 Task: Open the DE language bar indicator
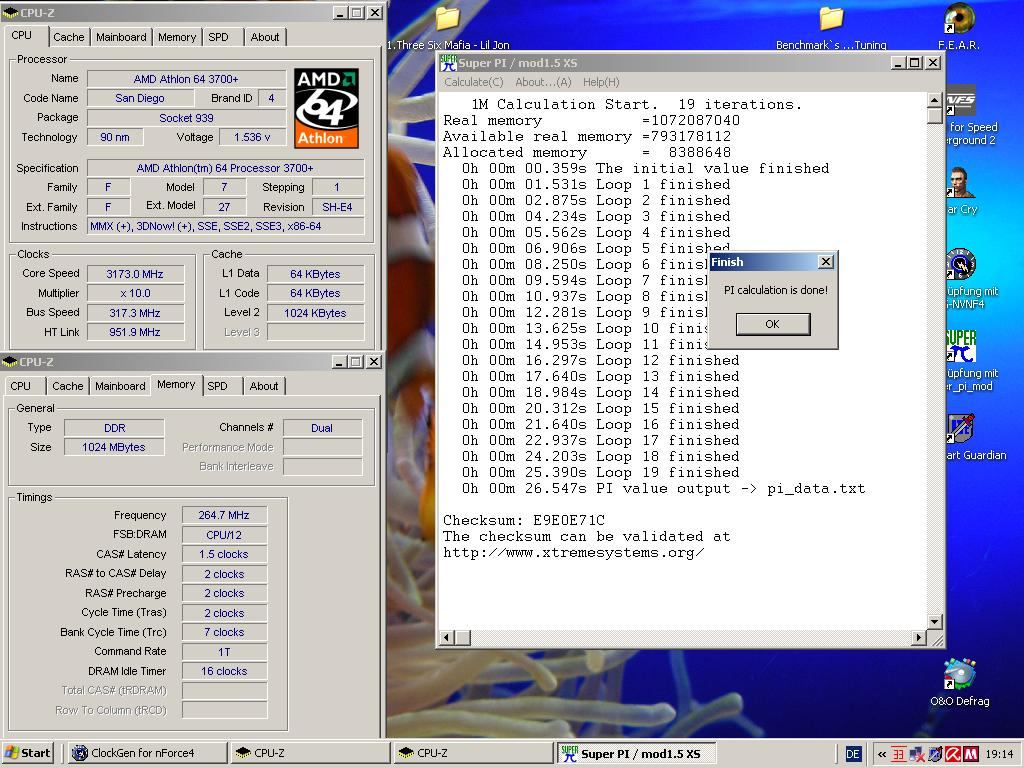pyautogui.click(x=853, y=754)
